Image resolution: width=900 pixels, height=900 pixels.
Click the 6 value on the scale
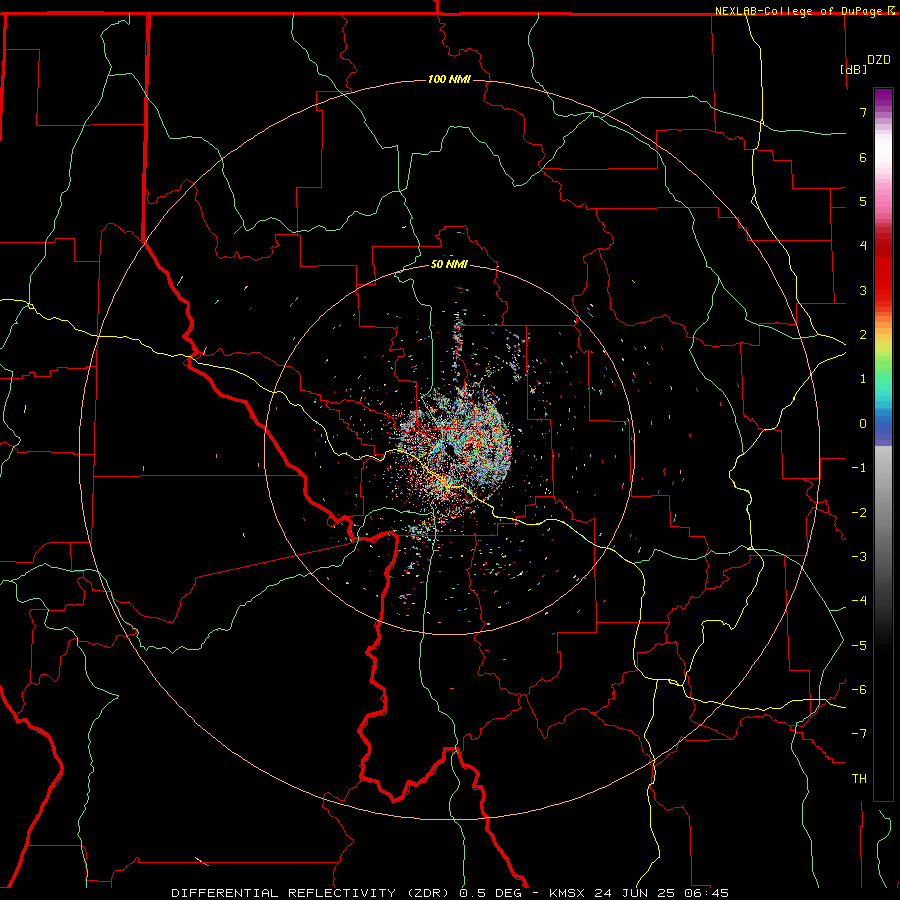pos(863,157)
